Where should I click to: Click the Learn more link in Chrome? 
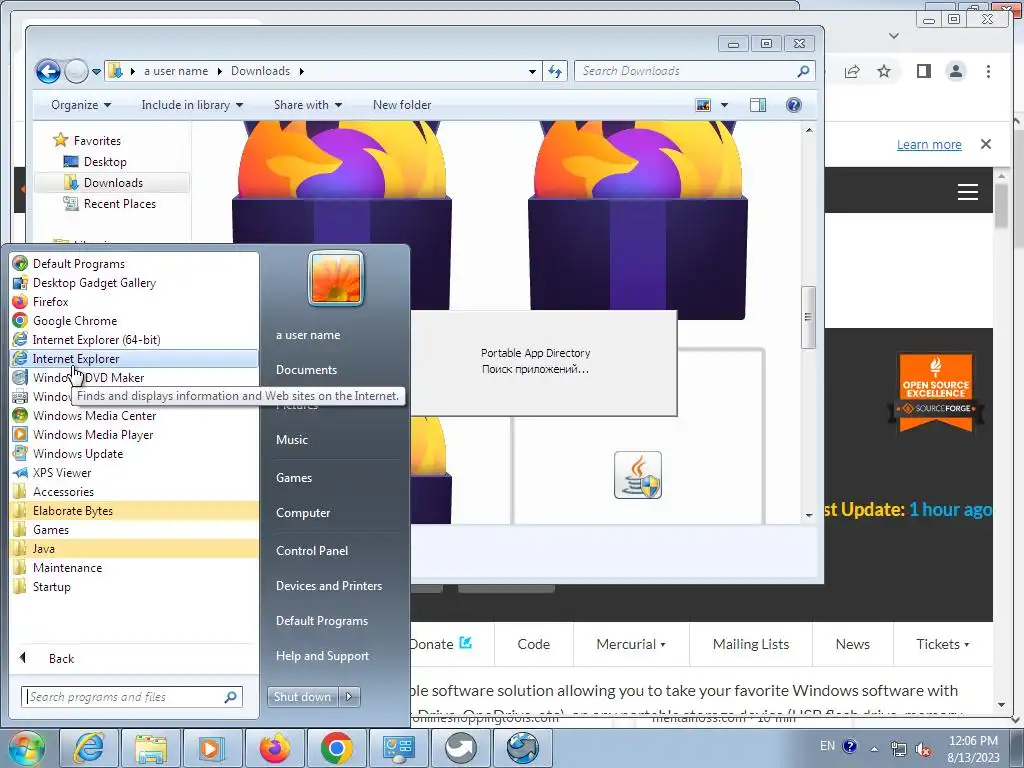(929, 144)
